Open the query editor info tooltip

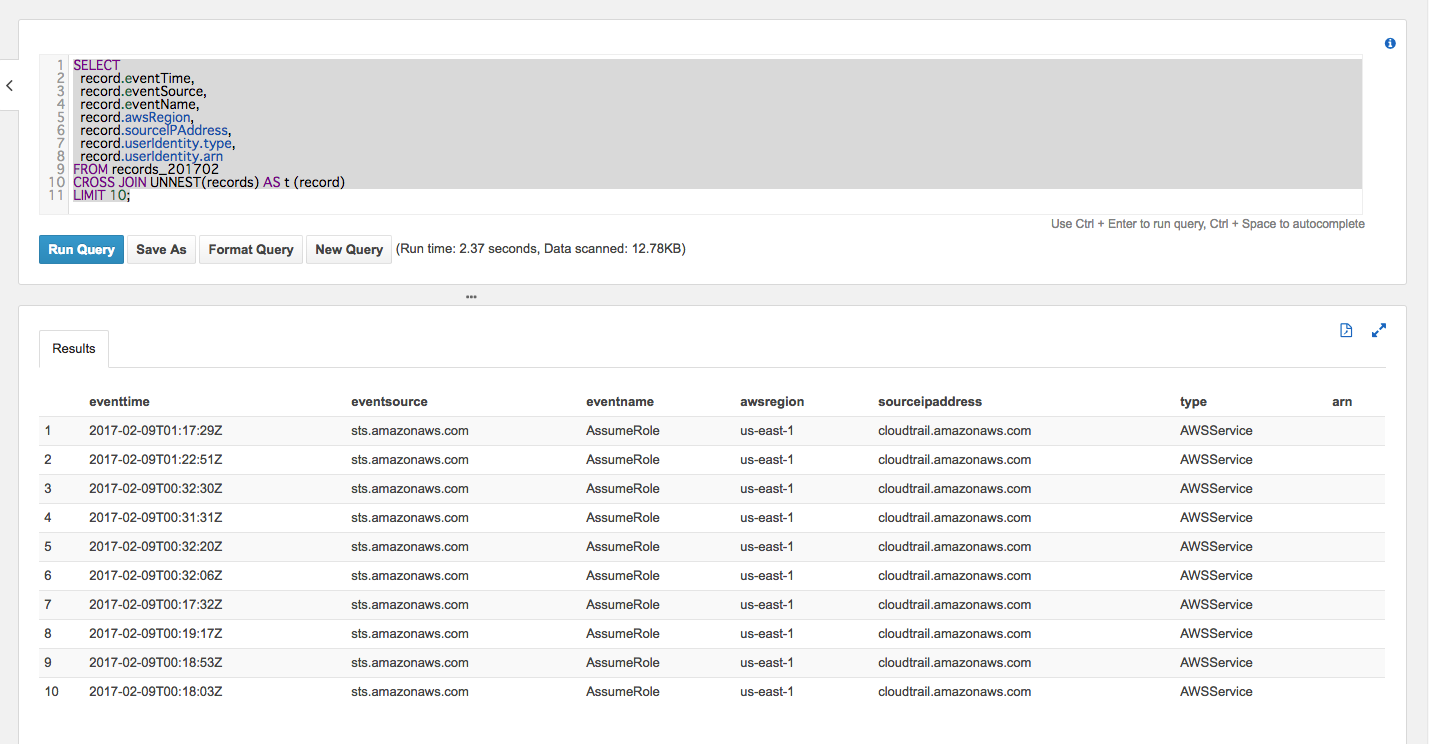tap(1390, 43)
